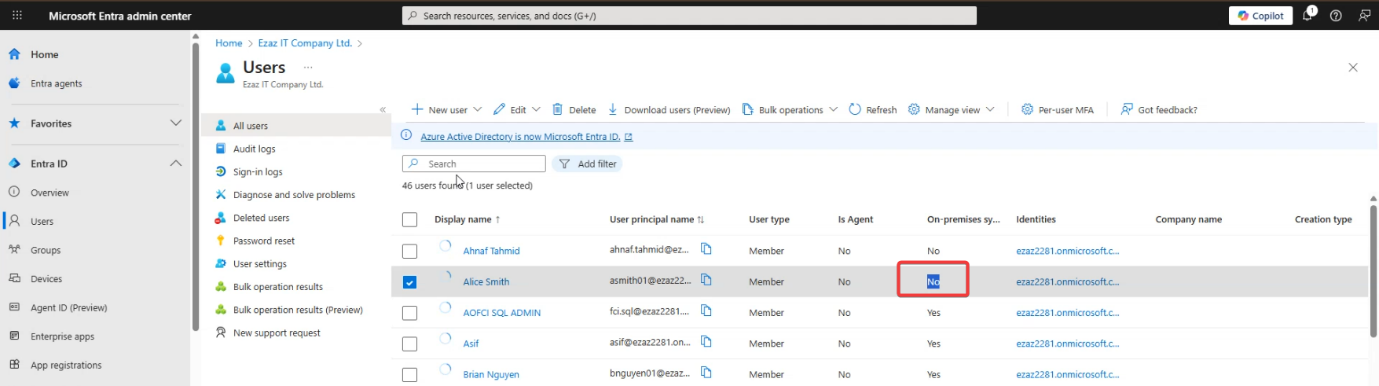Tick the checkbox for Brian Nguyen
1379x386 pixels.
[409, 375]
